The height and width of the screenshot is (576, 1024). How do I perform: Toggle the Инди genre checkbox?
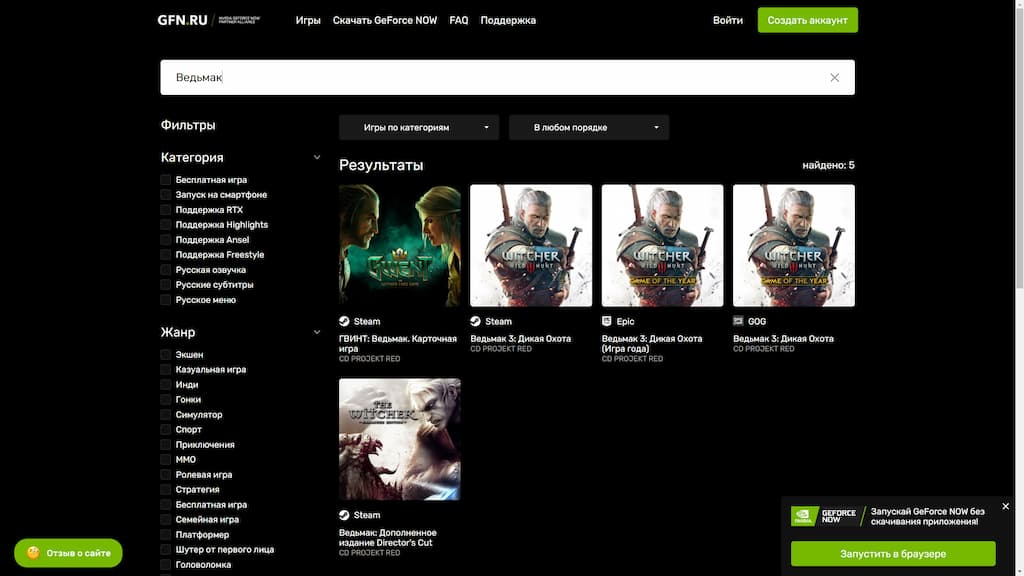166,385
